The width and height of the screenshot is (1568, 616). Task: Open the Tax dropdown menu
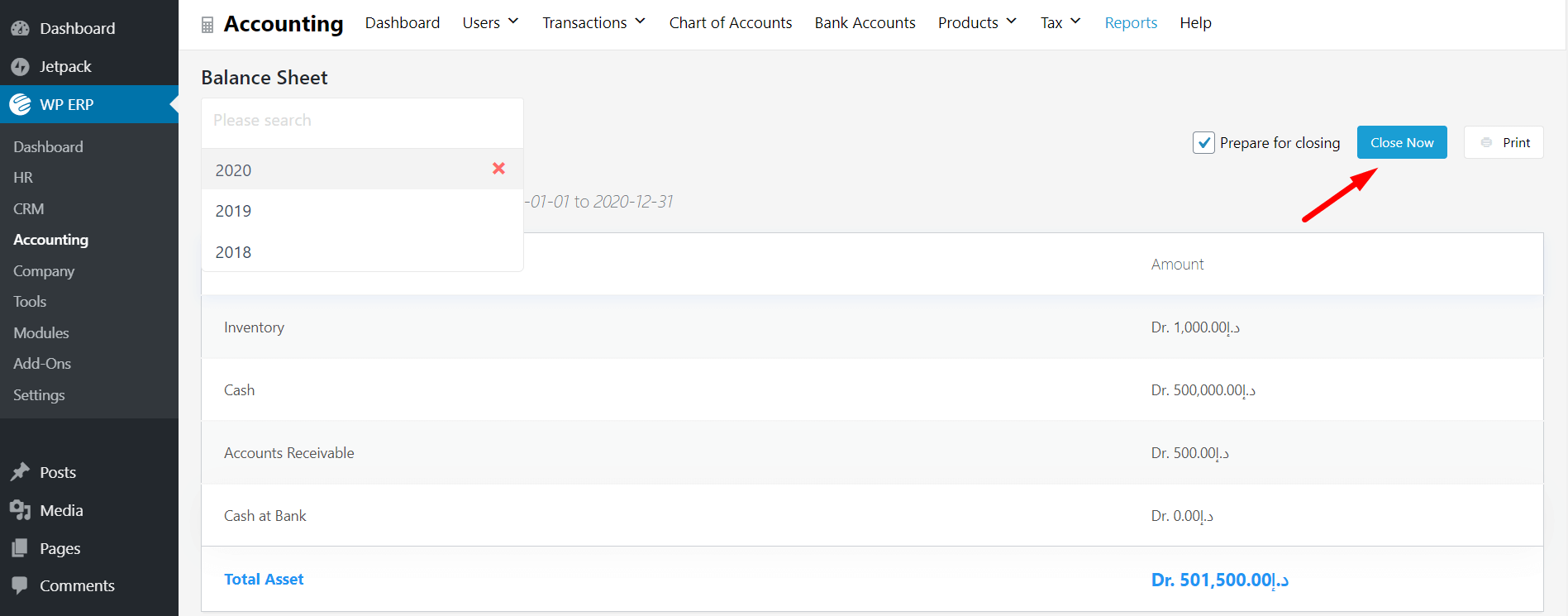click(x=1060, y=22)
